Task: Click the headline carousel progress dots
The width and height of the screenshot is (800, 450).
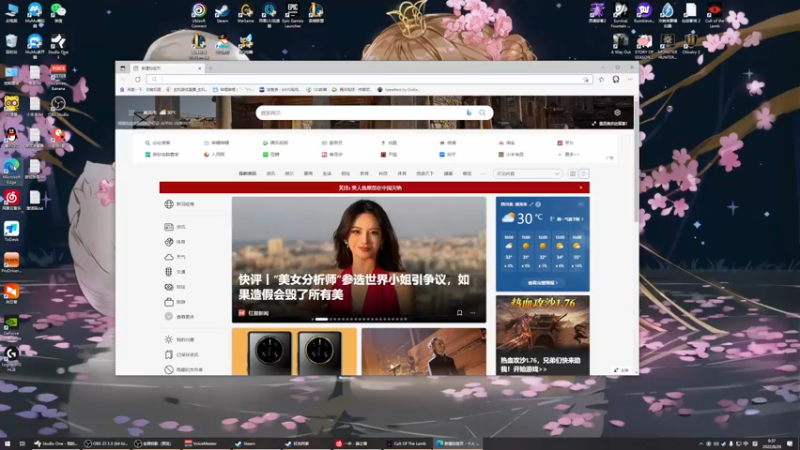Action: 359,319
